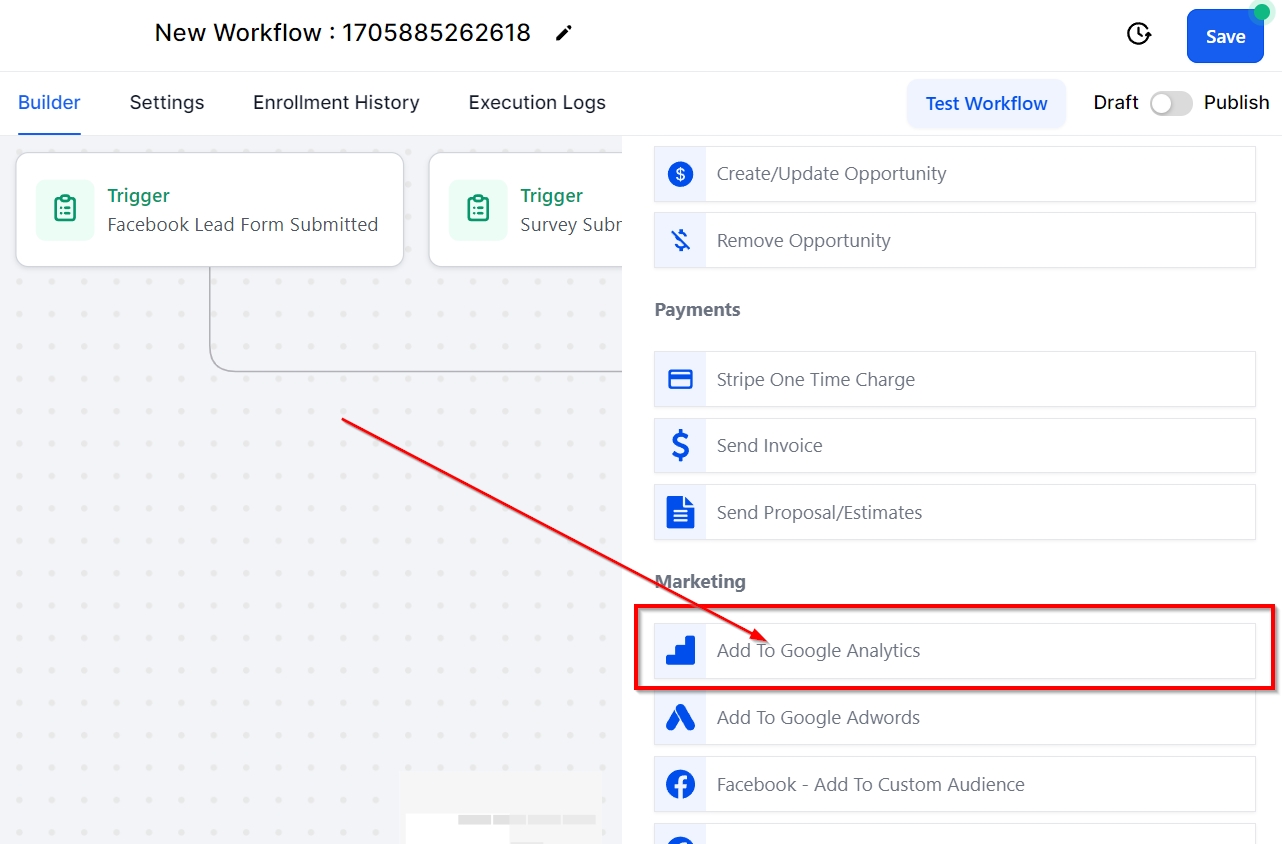Toggle the Draft/Publish switch

[x=1170, y=103]
